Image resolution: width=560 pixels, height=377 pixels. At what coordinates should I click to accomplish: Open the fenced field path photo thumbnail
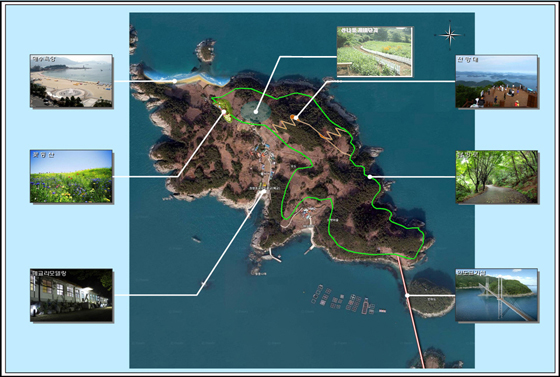[375, 51]
